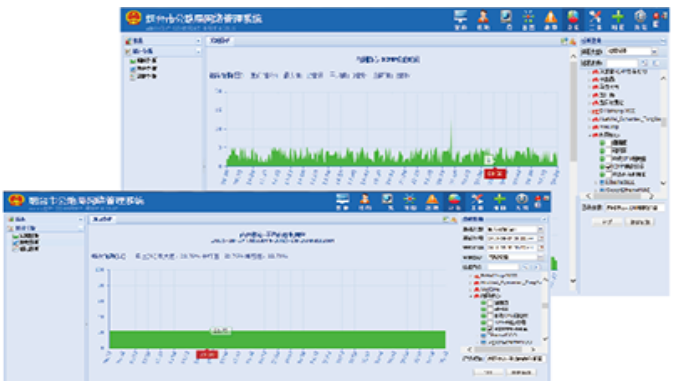This screenshot has height=384, width=673.
Task: Toggle the checked checkbox in back window device tree
Action: (x=608, y=166)
